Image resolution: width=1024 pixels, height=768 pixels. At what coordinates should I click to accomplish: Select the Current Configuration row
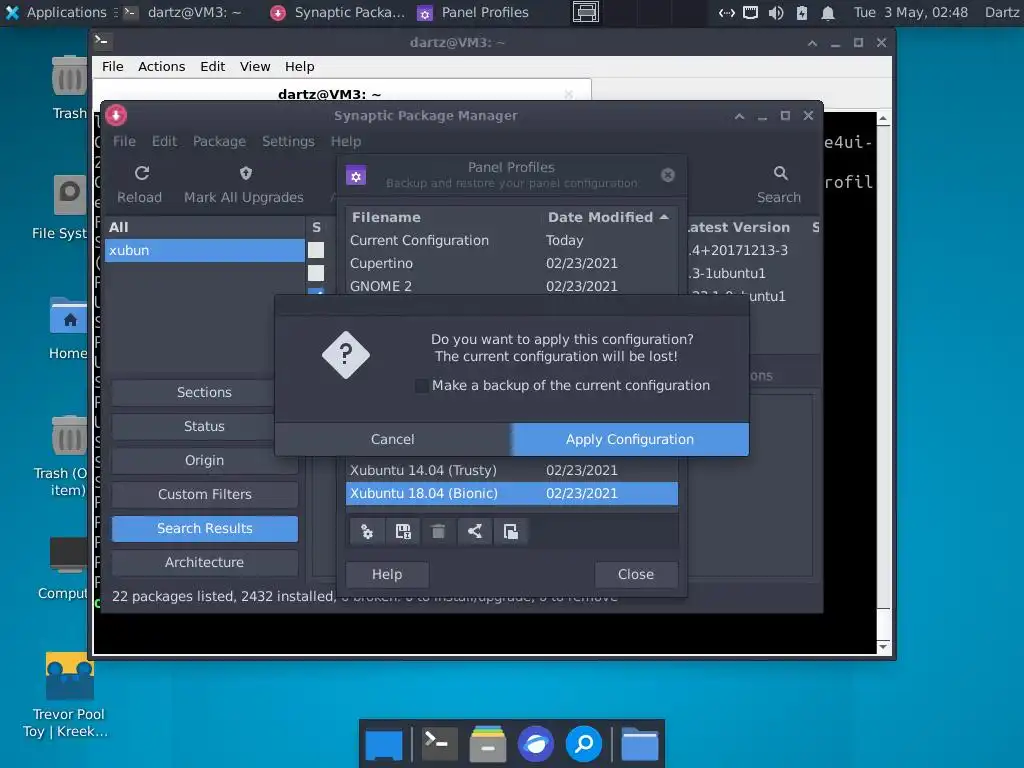(x=511, y=240)
